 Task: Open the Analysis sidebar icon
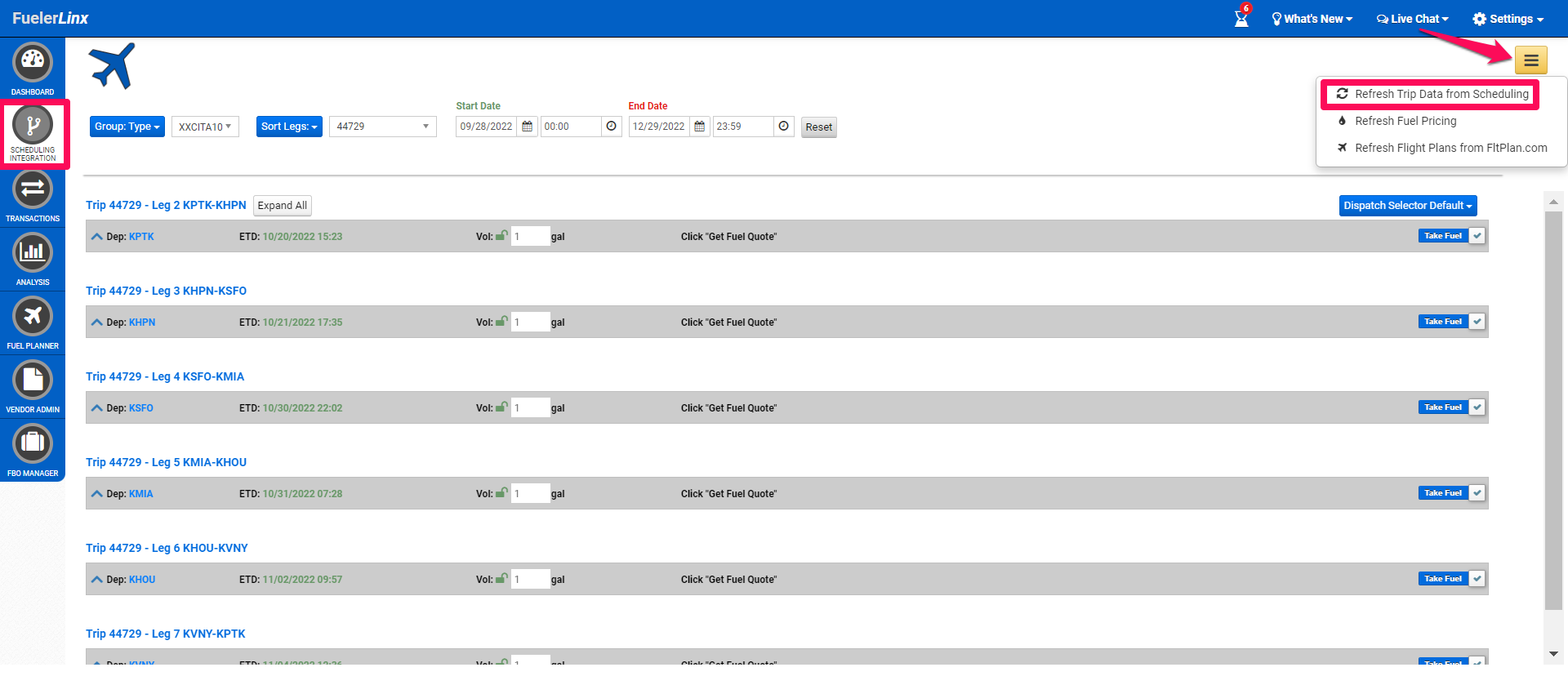pos(33,260)
